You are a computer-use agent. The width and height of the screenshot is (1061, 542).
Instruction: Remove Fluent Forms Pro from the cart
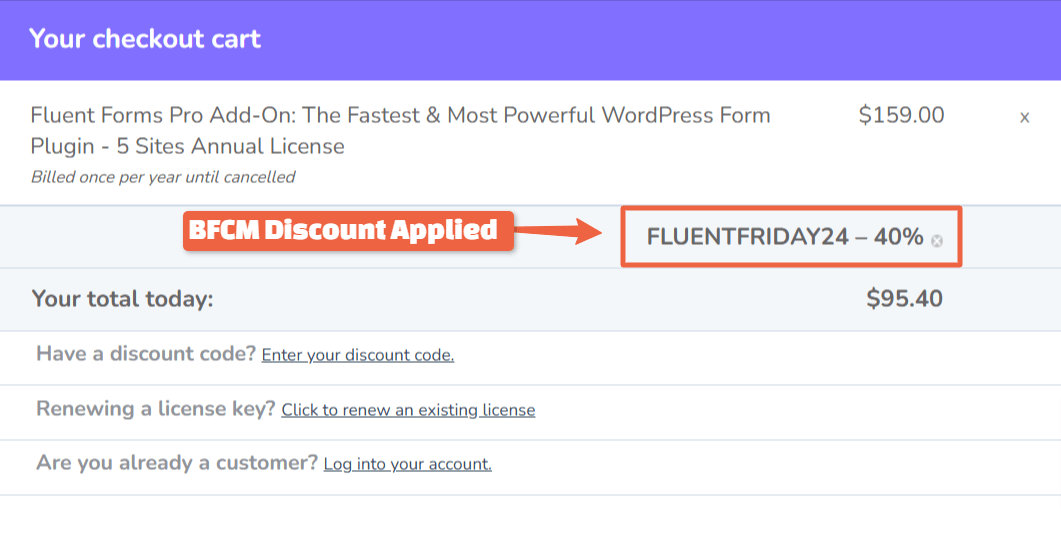1024,117
